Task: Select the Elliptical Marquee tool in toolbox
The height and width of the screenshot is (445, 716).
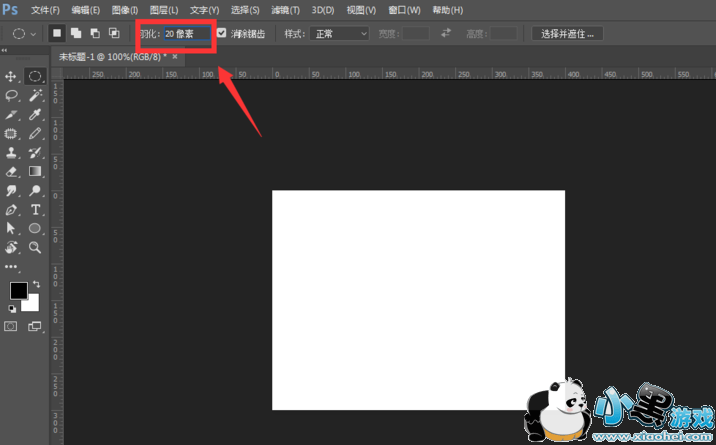Action: tap(35, 76)
